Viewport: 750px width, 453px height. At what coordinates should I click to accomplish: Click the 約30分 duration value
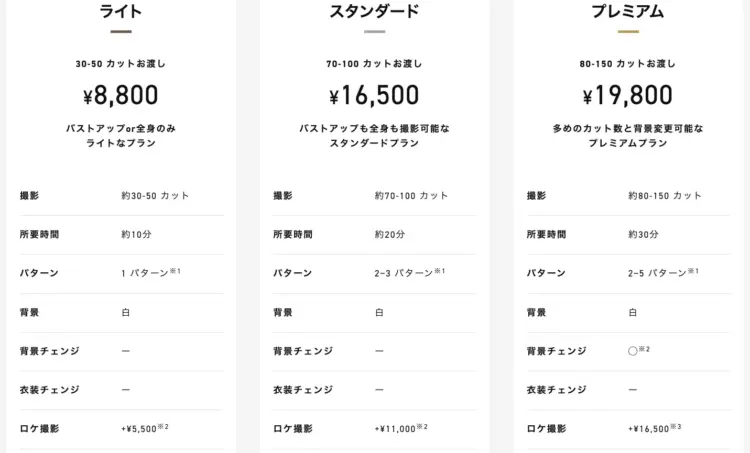(643, 234)
